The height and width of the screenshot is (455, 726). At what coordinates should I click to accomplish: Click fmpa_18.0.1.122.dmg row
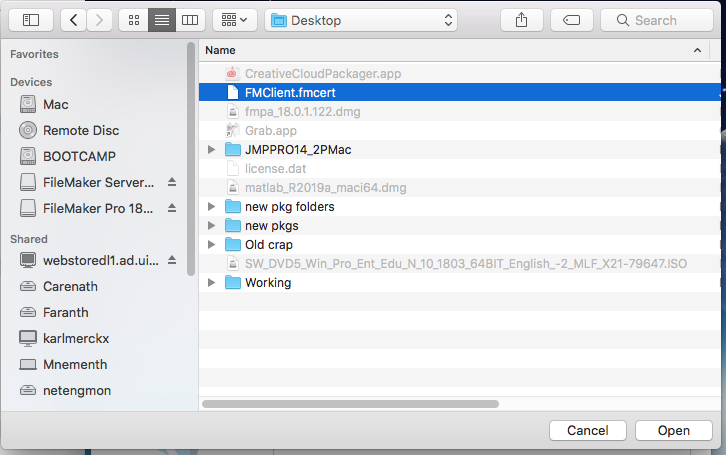click(460, 111)
